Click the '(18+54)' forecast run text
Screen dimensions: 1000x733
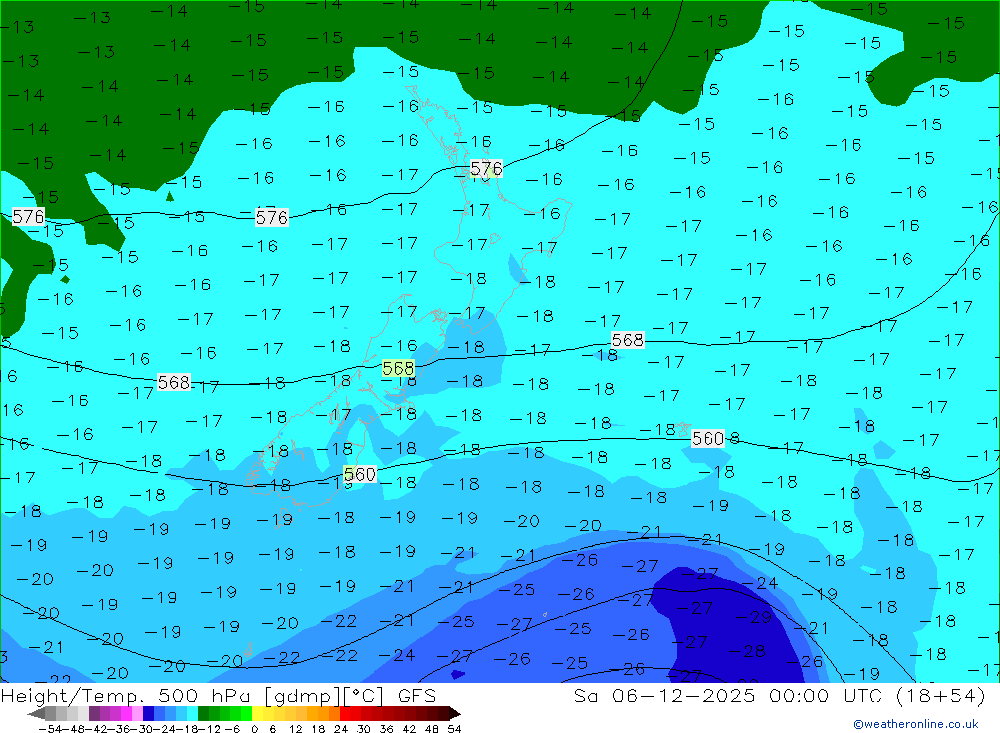(941, 695)
